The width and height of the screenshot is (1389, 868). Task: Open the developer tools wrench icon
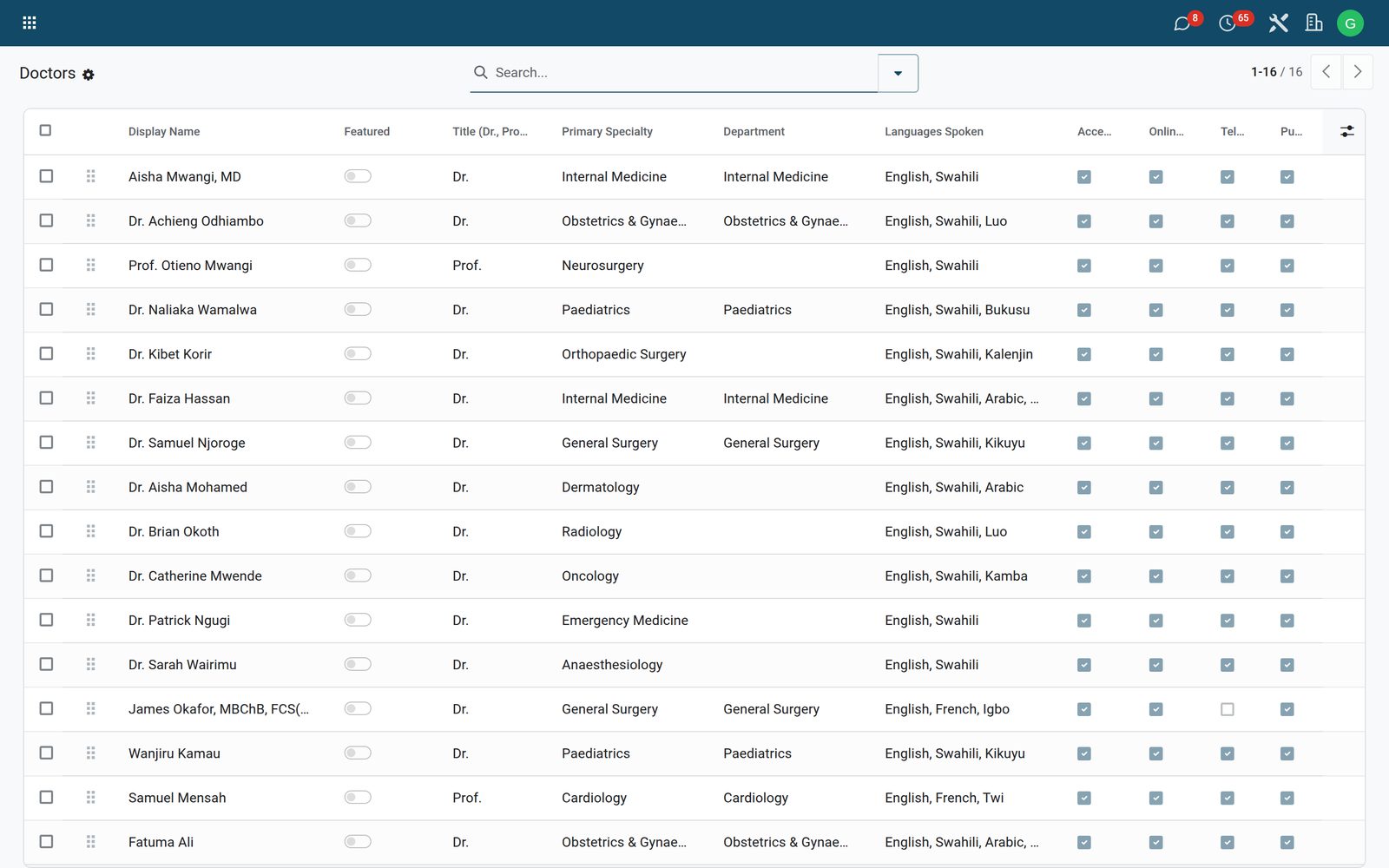1278,23
